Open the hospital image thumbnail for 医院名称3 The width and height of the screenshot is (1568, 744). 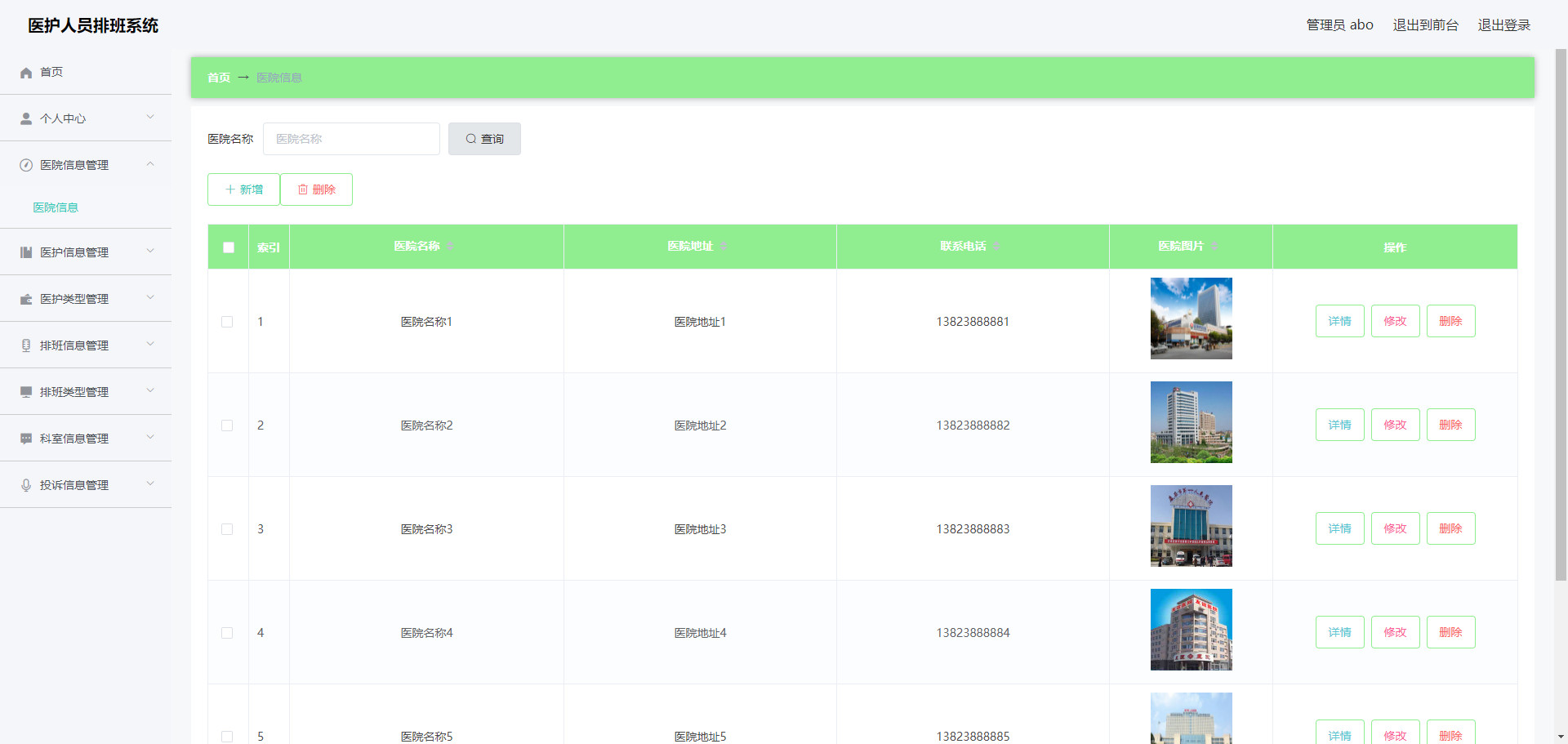click(1191, 526)
